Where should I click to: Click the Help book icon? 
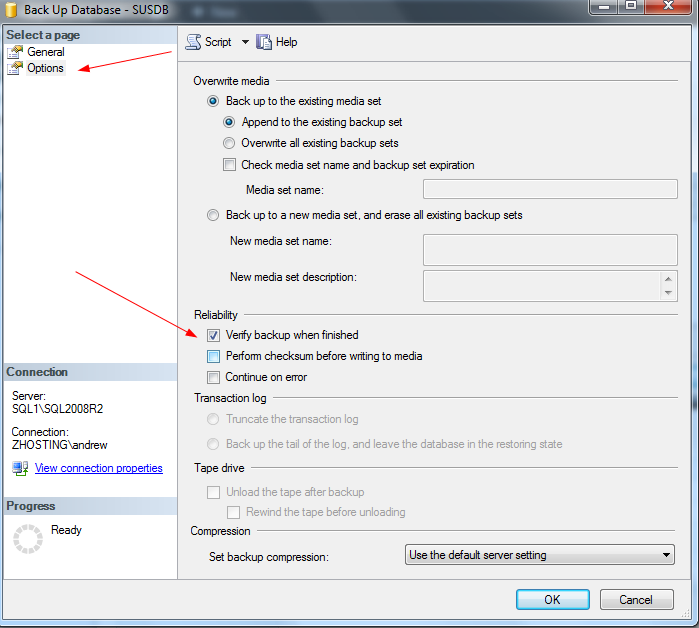264,42
